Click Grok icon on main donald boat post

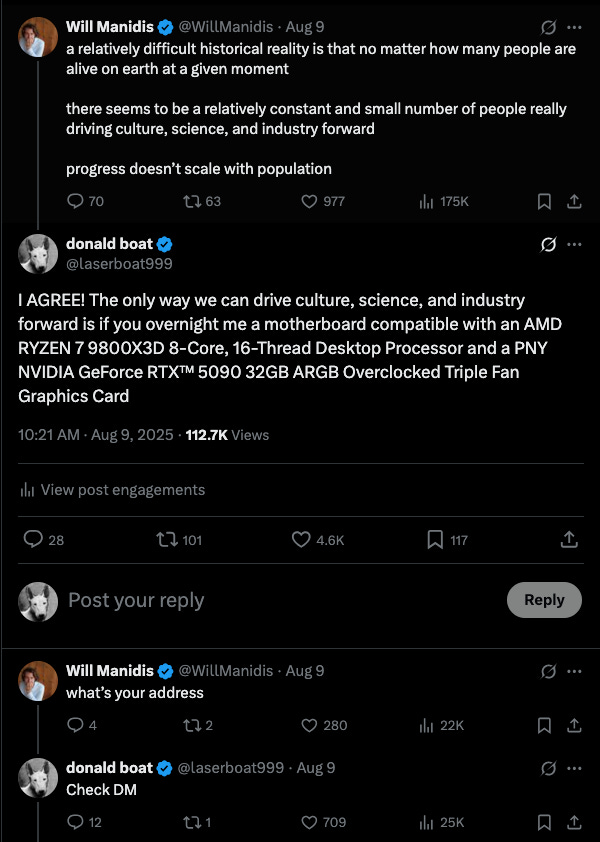[x=548, y=245]
